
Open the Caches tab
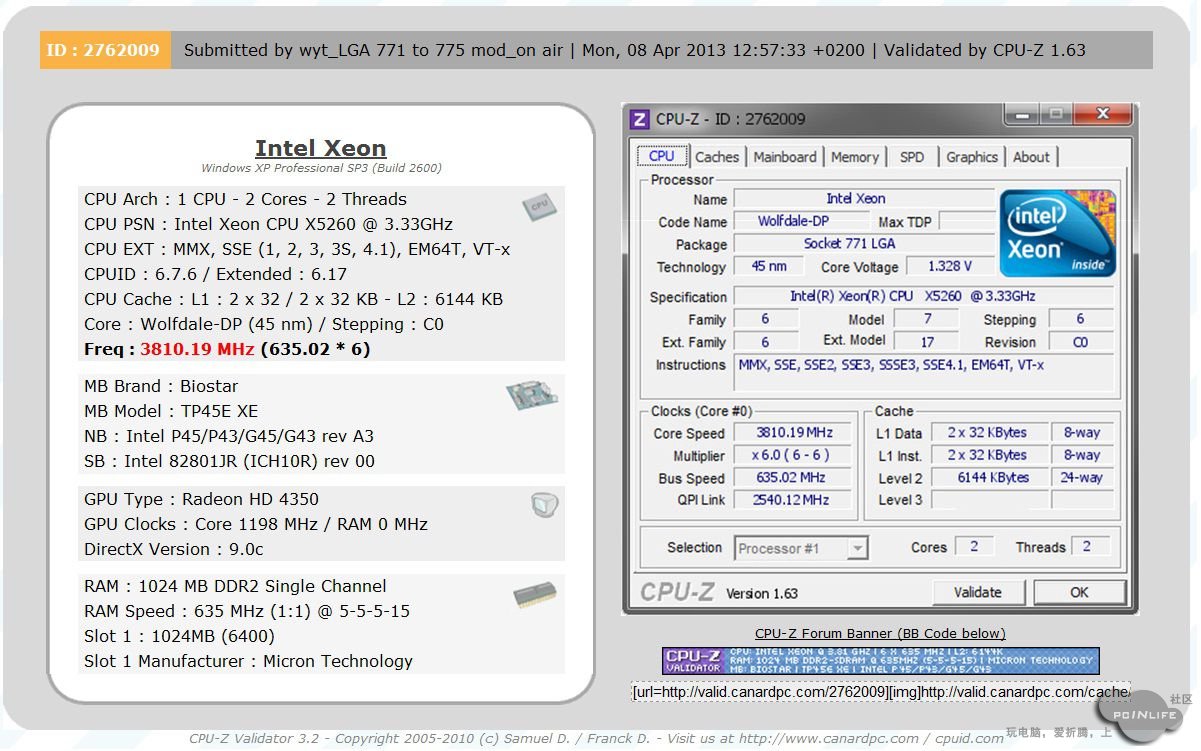717,157
